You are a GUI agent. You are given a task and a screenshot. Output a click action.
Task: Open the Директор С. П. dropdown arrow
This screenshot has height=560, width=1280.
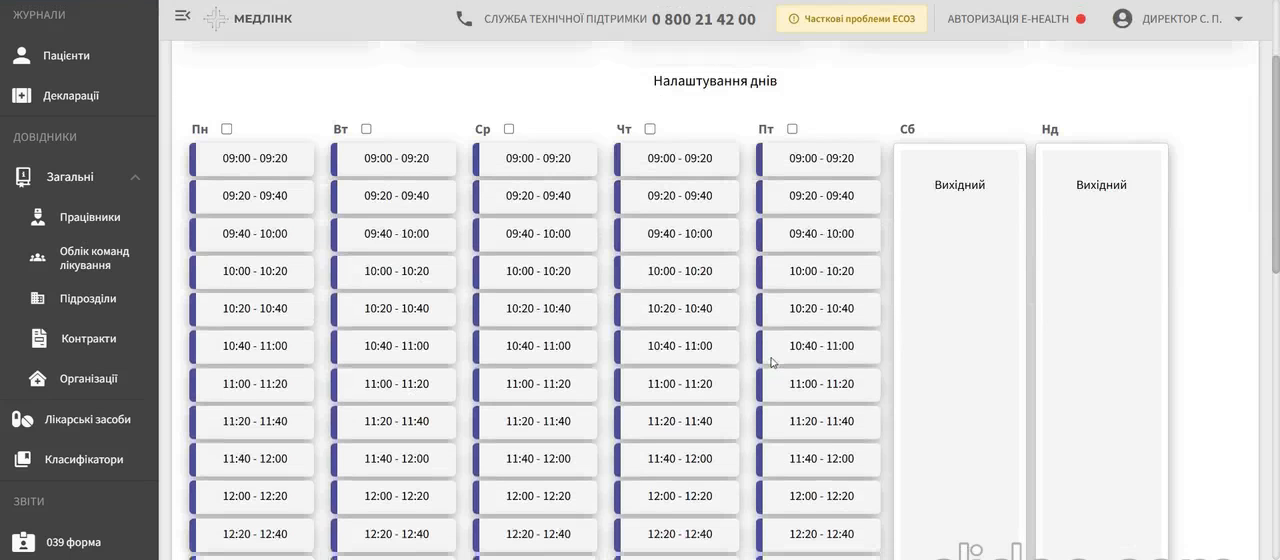[x=1238, y=19]
